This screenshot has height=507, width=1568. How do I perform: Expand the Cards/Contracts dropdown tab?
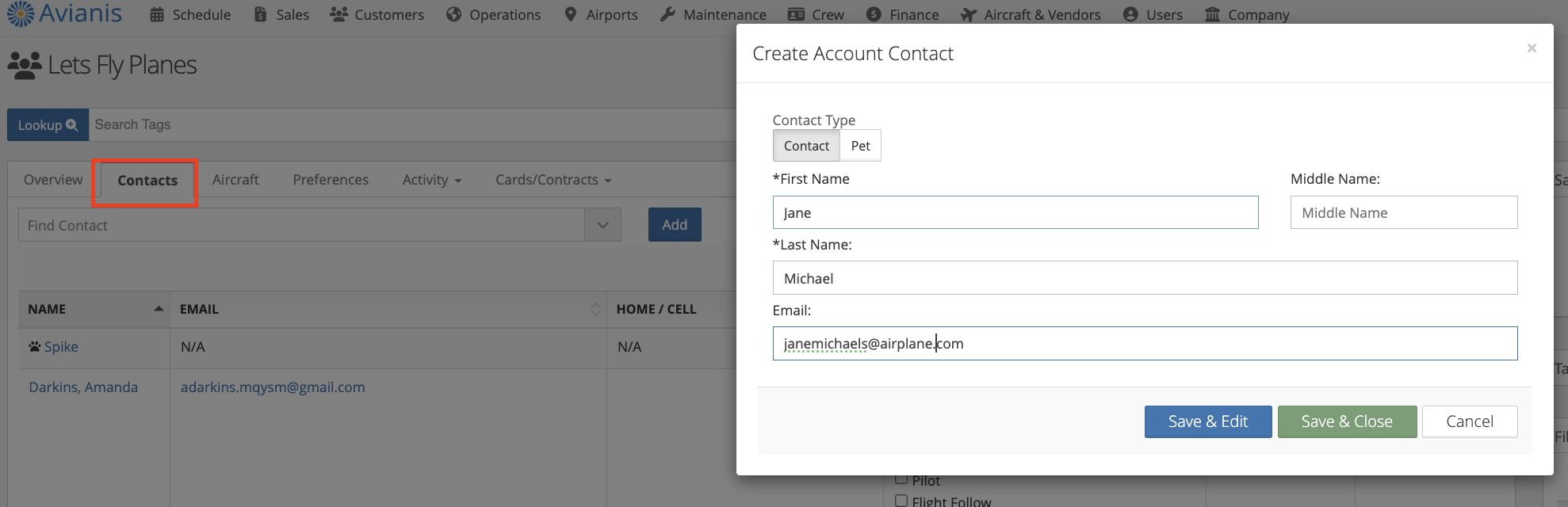[x=553, y=180]
